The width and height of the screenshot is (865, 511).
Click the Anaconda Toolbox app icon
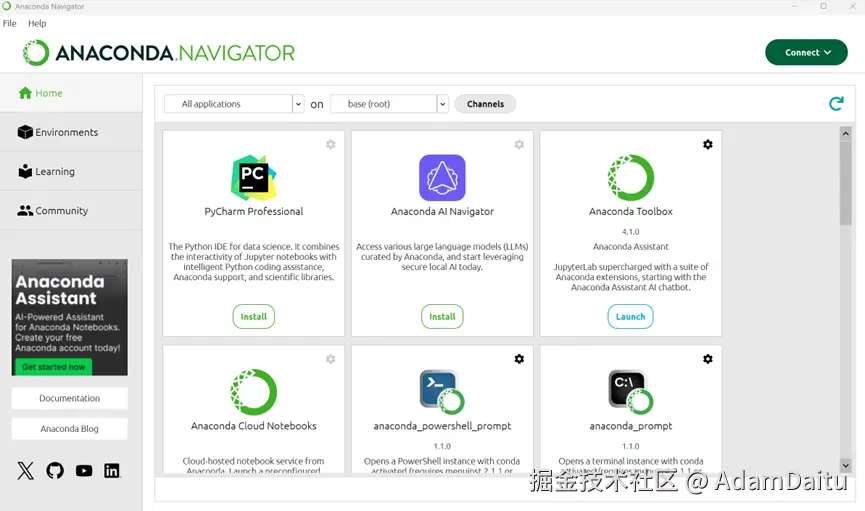[631, 177]
